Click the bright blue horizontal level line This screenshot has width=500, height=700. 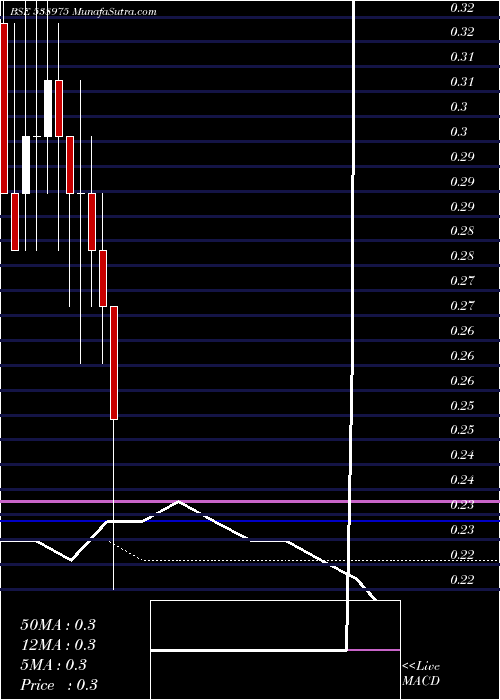click(250, 521)
